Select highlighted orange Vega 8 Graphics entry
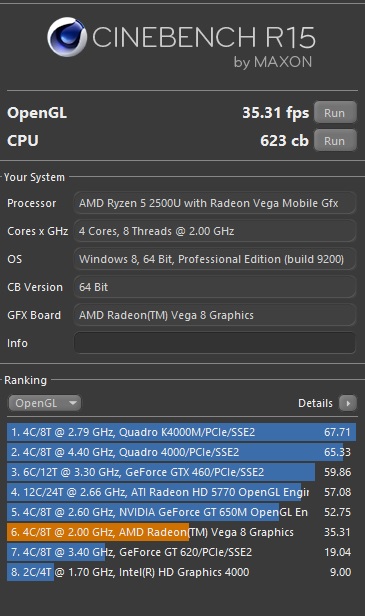365x616 pixels. tap(182, 532)
